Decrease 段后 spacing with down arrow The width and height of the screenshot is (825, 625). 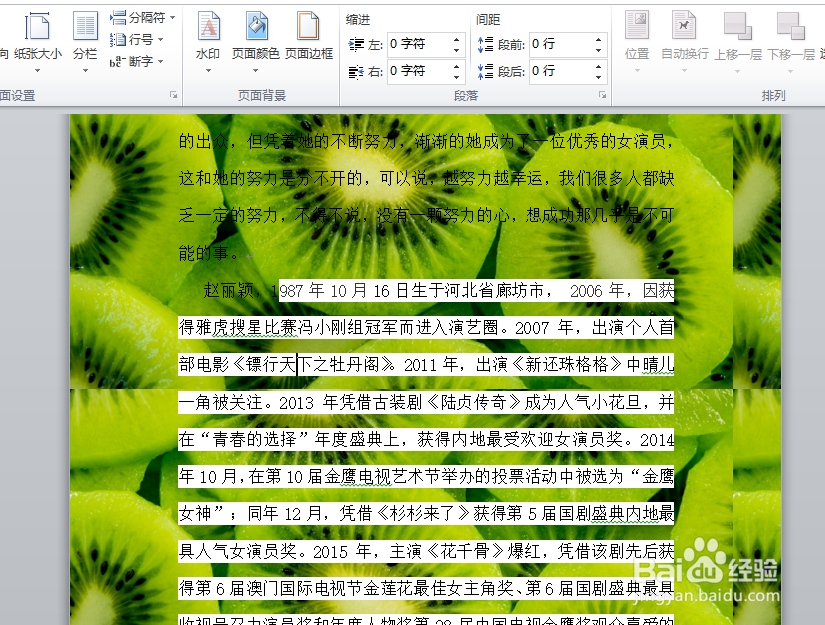tap(598, 77)
